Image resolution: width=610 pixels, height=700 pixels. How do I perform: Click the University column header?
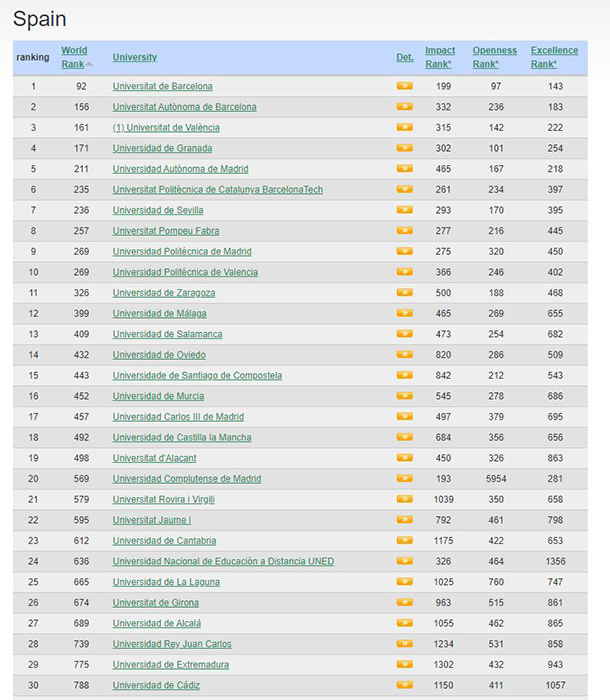(134, 57)
